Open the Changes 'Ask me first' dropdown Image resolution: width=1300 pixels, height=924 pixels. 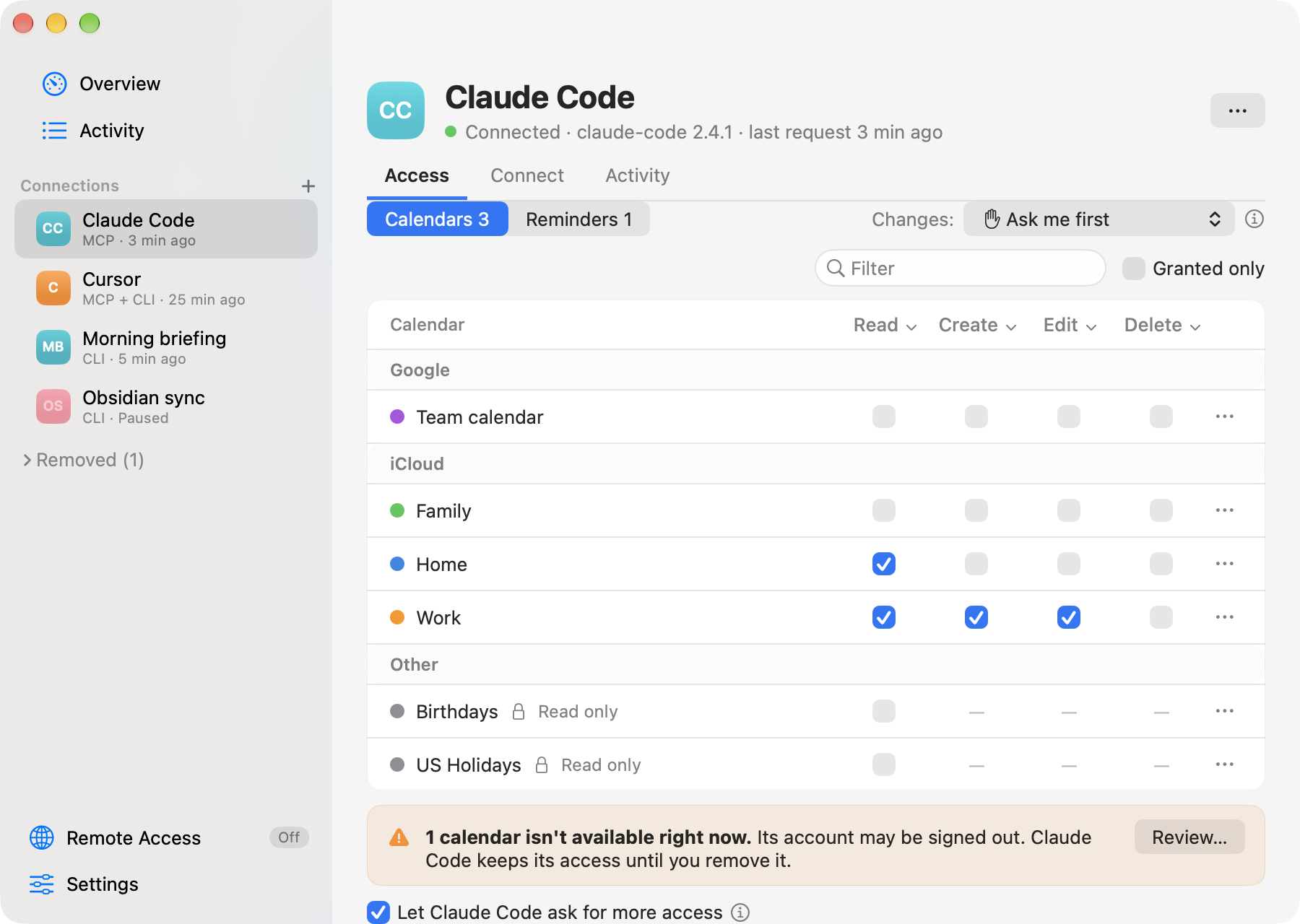[x=1099, y=219]
